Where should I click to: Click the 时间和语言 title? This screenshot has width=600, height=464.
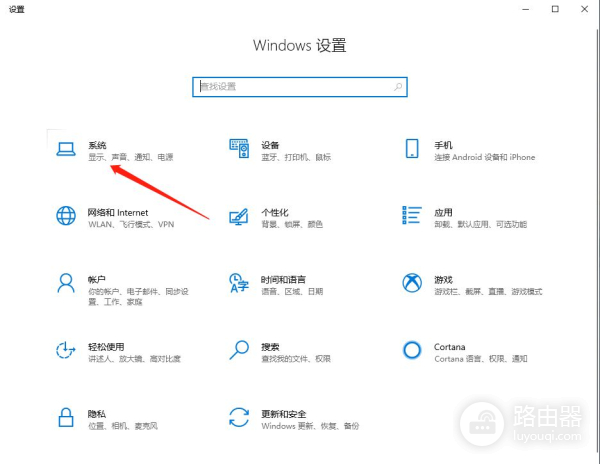click(283, 280)
